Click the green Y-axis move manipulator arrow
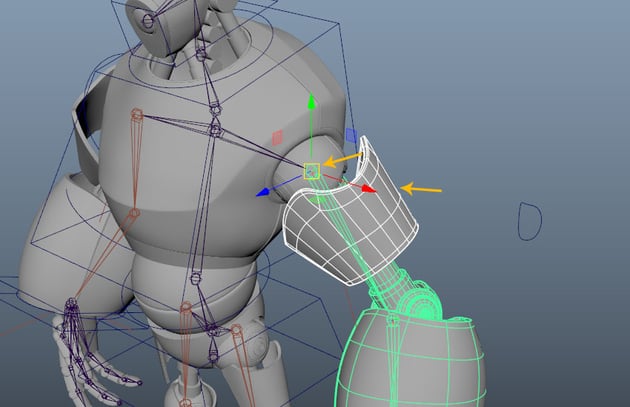The width and height of the screenshot is (630, 407). [311, 102]
